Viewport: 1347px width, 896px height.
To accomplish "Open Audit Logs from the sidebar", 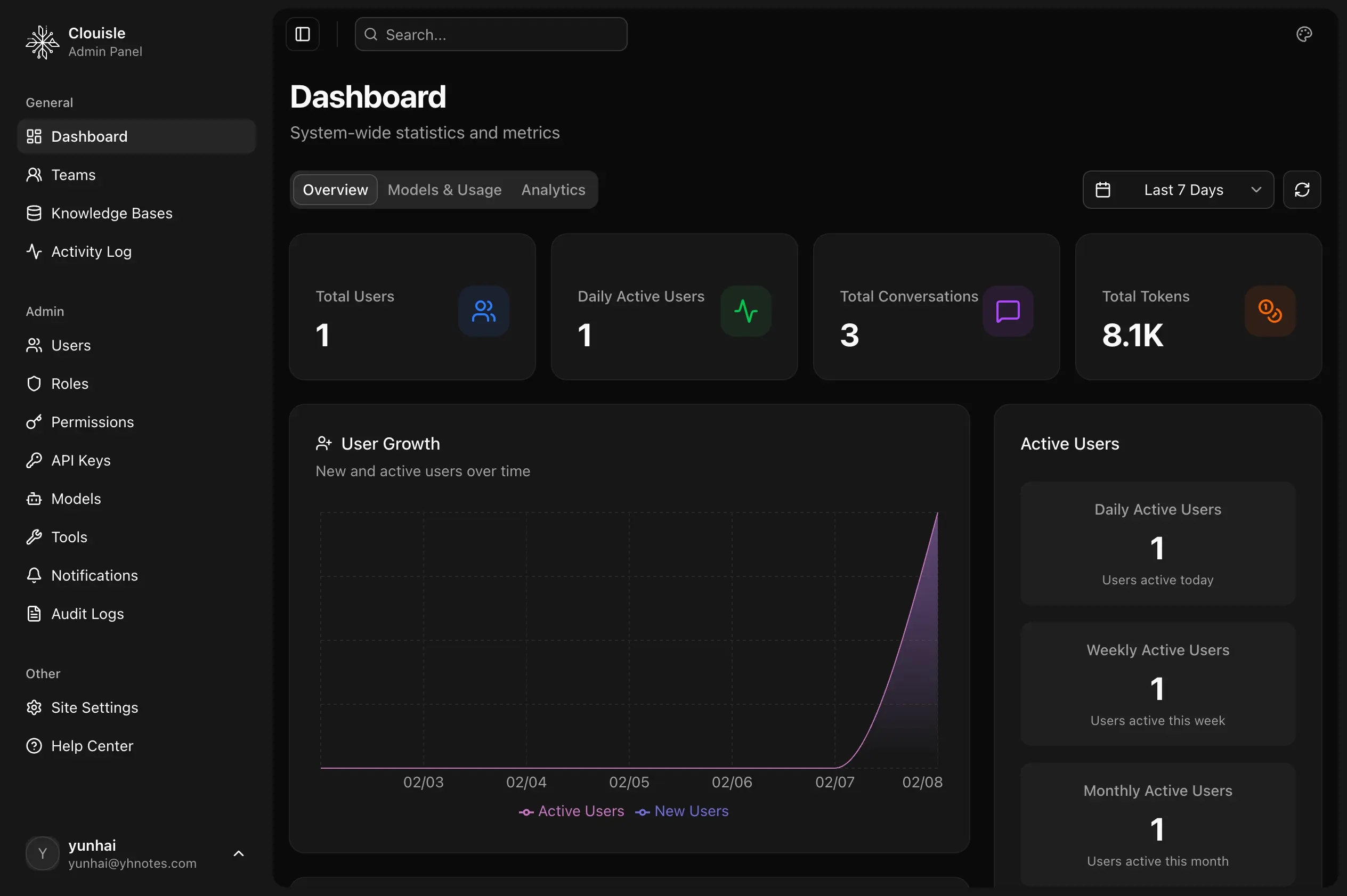I will [87, 614].
